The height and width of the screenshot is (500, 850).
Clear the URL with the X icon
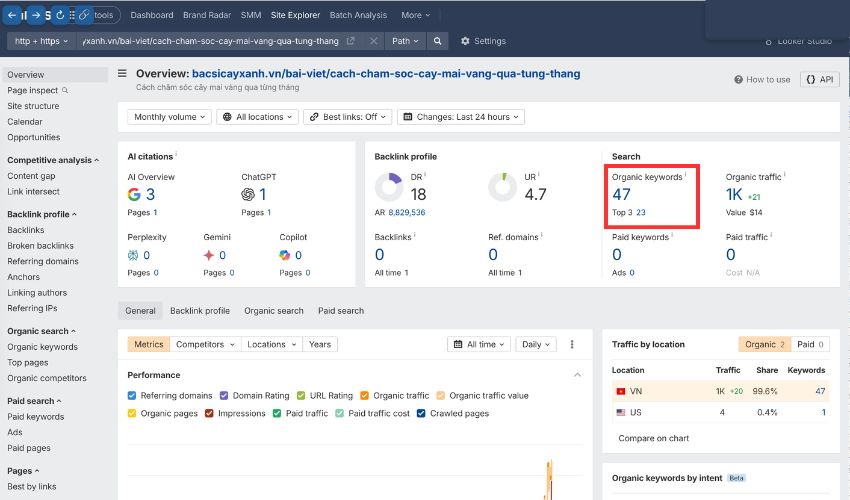tap(373, 41)
